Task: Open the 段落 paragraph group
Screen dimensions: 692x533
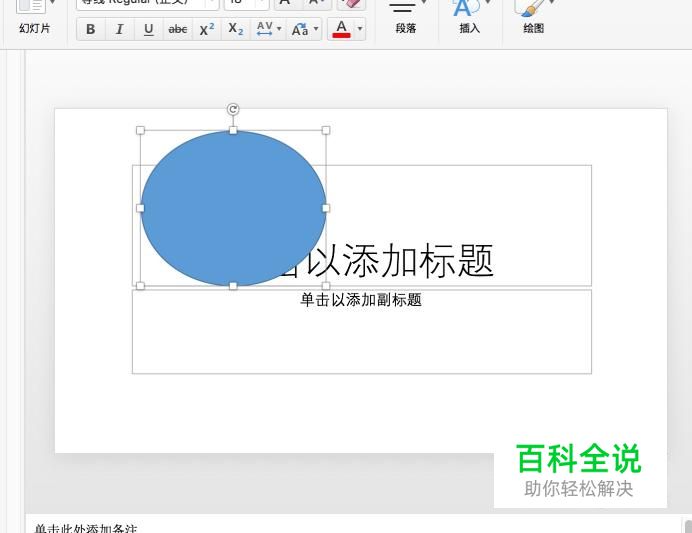Action: 406,18
